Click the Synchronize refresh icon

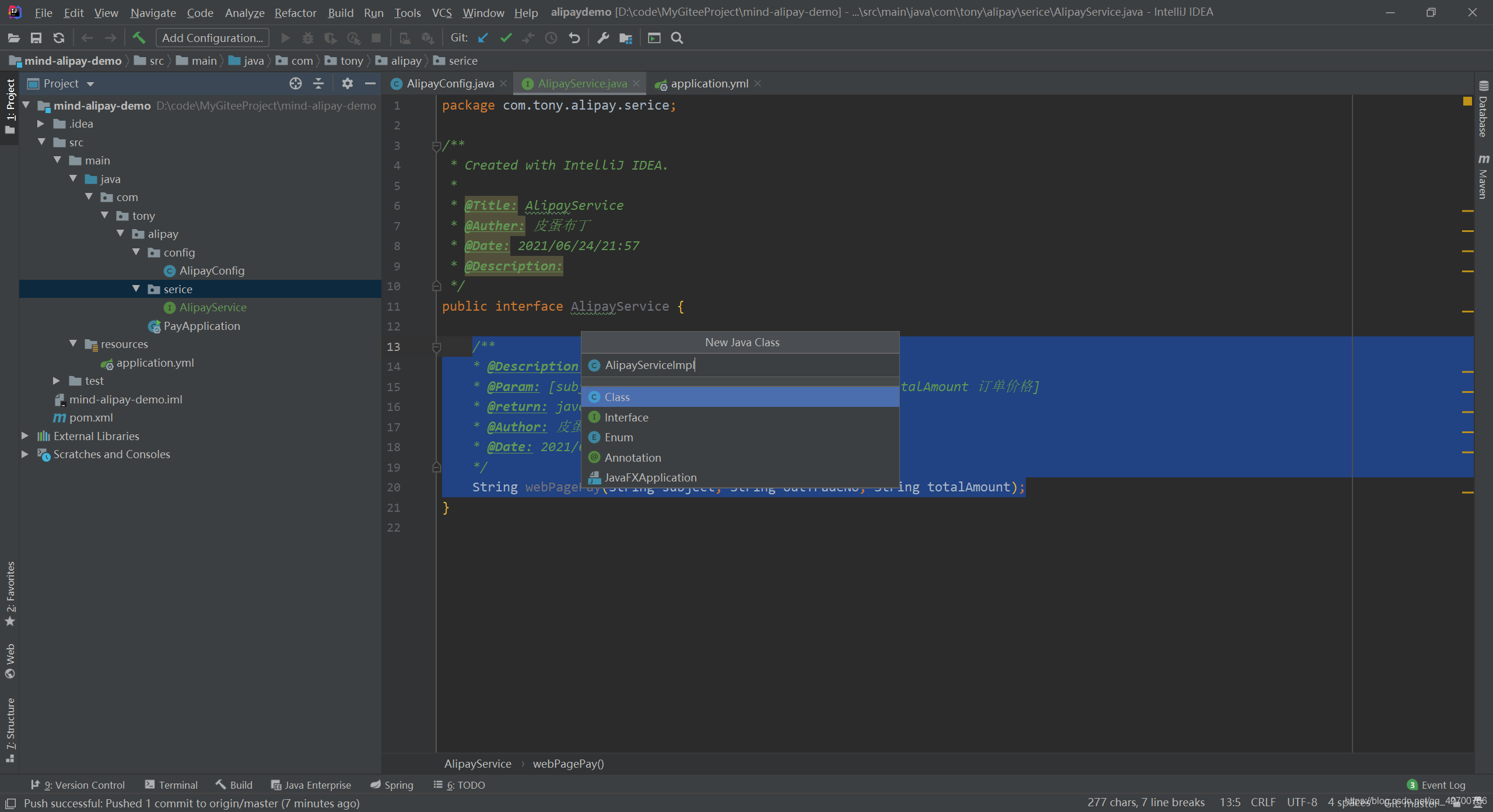[x=58, y=38]
